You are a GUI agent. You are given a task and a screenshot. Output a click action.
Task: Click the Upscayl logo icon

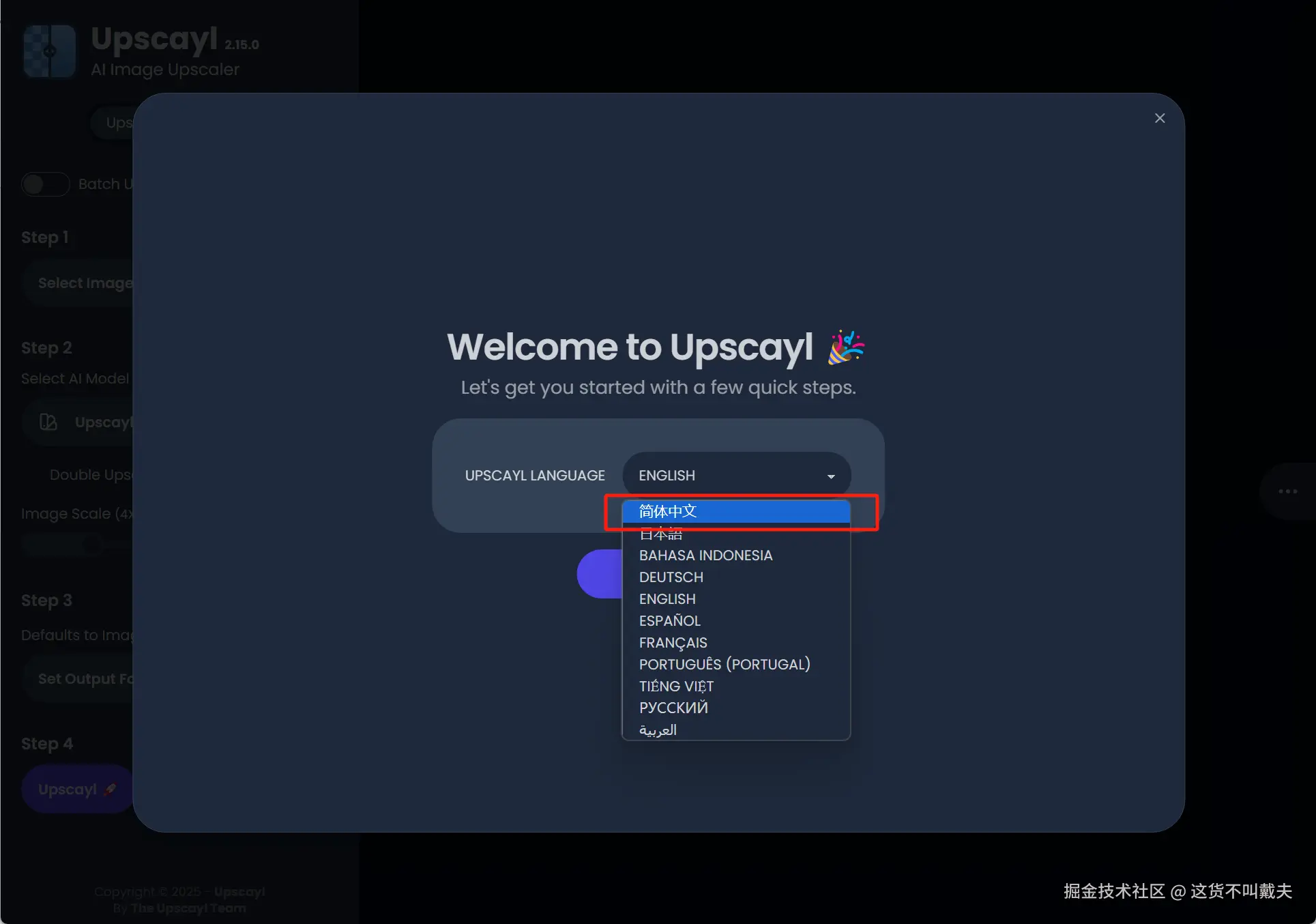[x=49, y=51]
